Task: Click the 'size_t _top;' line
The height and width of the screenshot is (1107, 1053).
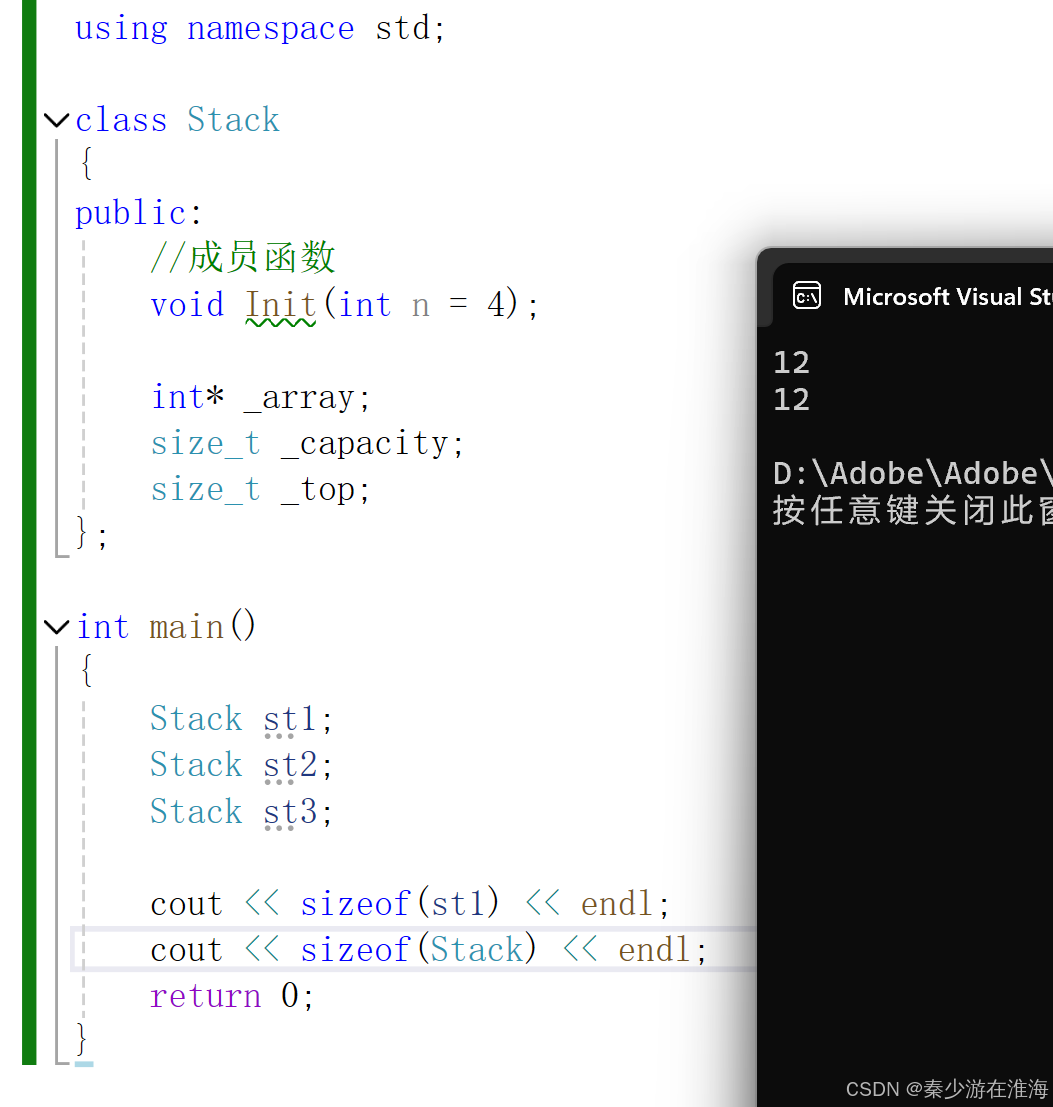Action: [x=260, y=490]
